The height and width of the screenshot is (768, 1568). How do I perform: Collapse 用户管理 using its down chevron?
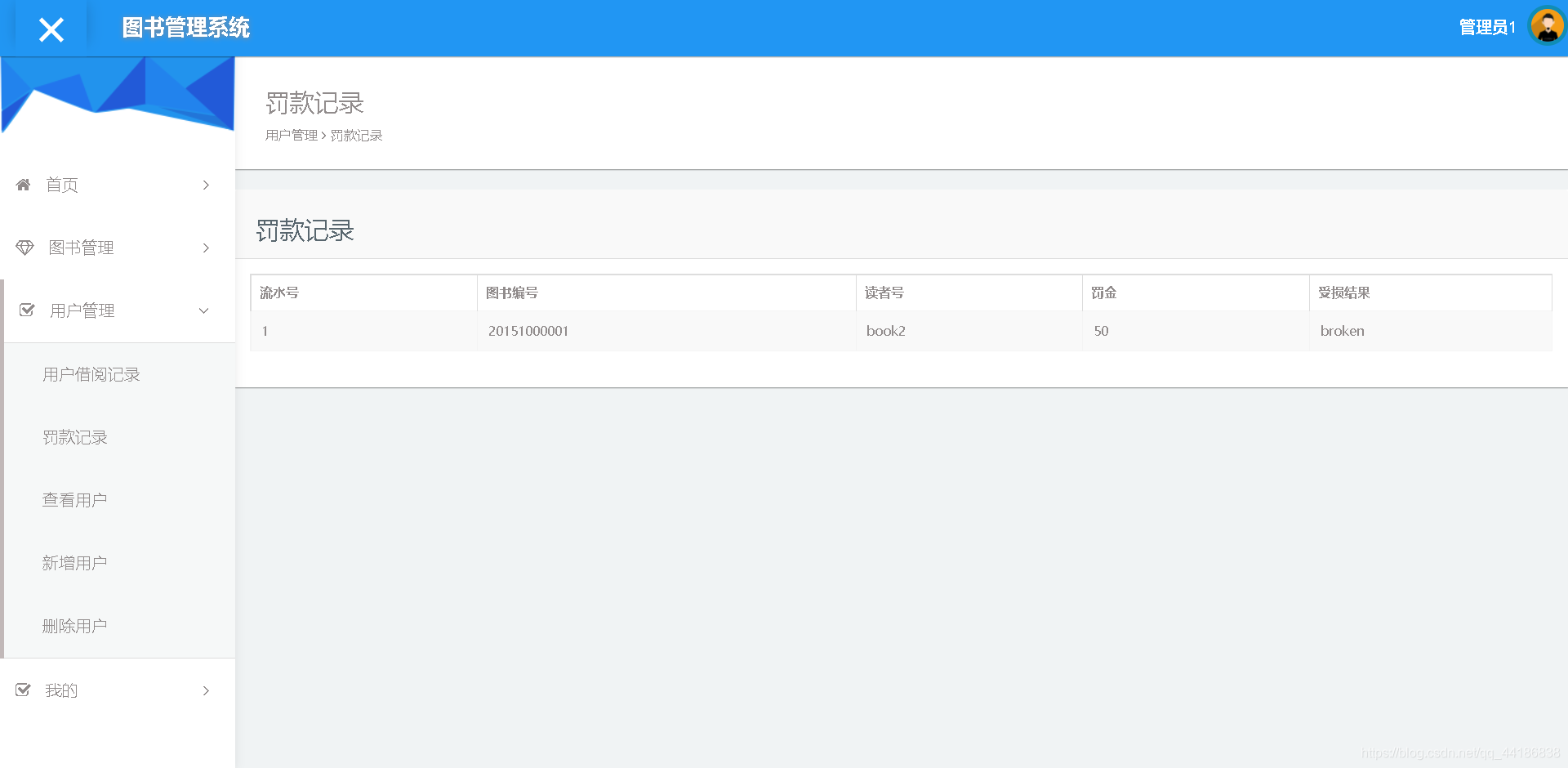[204, 310]
